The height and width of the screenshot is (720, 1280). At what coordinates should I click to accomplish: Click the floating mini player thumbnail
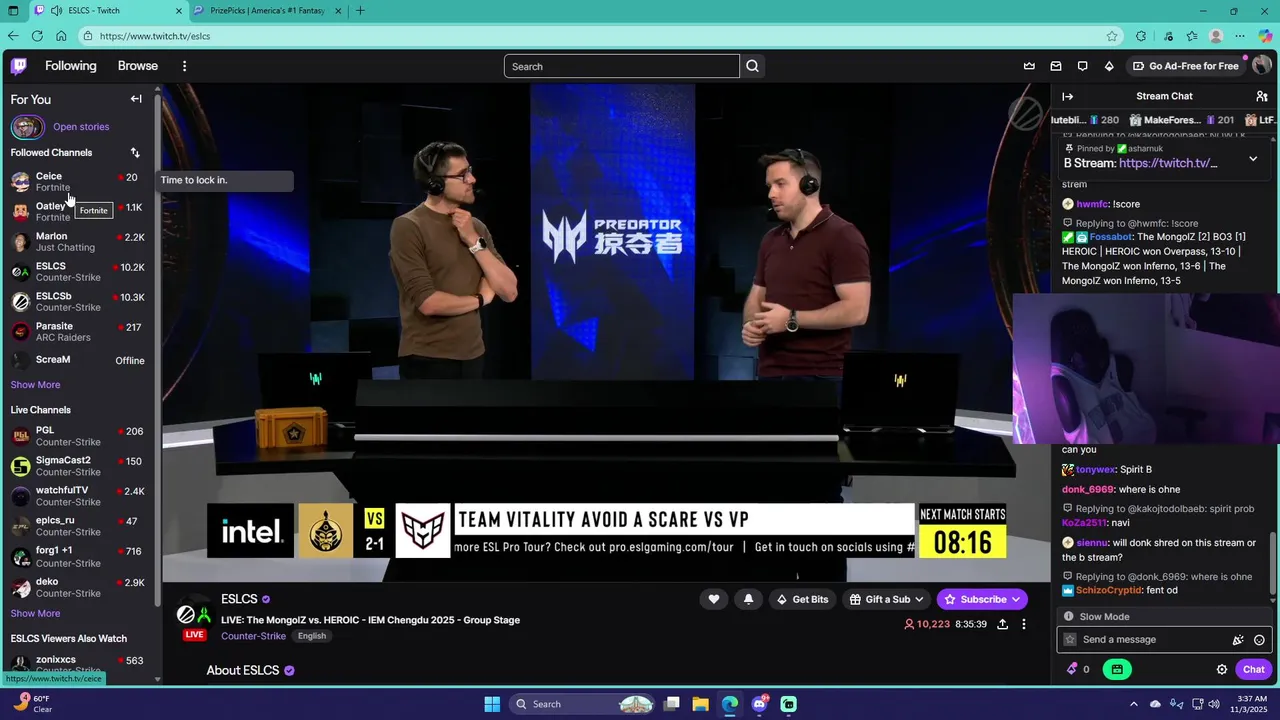pyautogui.click(x=1146, y=368)
